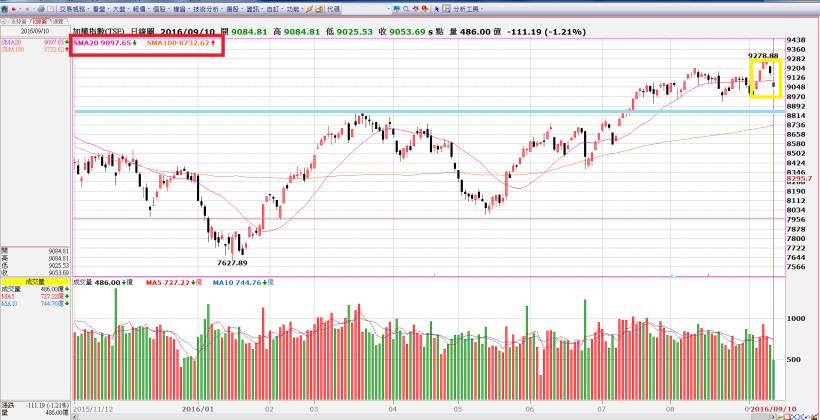This screenshot has height=420, width=820.
Task: Switch to the 日線圖 tab
Action: pos(39,21)
